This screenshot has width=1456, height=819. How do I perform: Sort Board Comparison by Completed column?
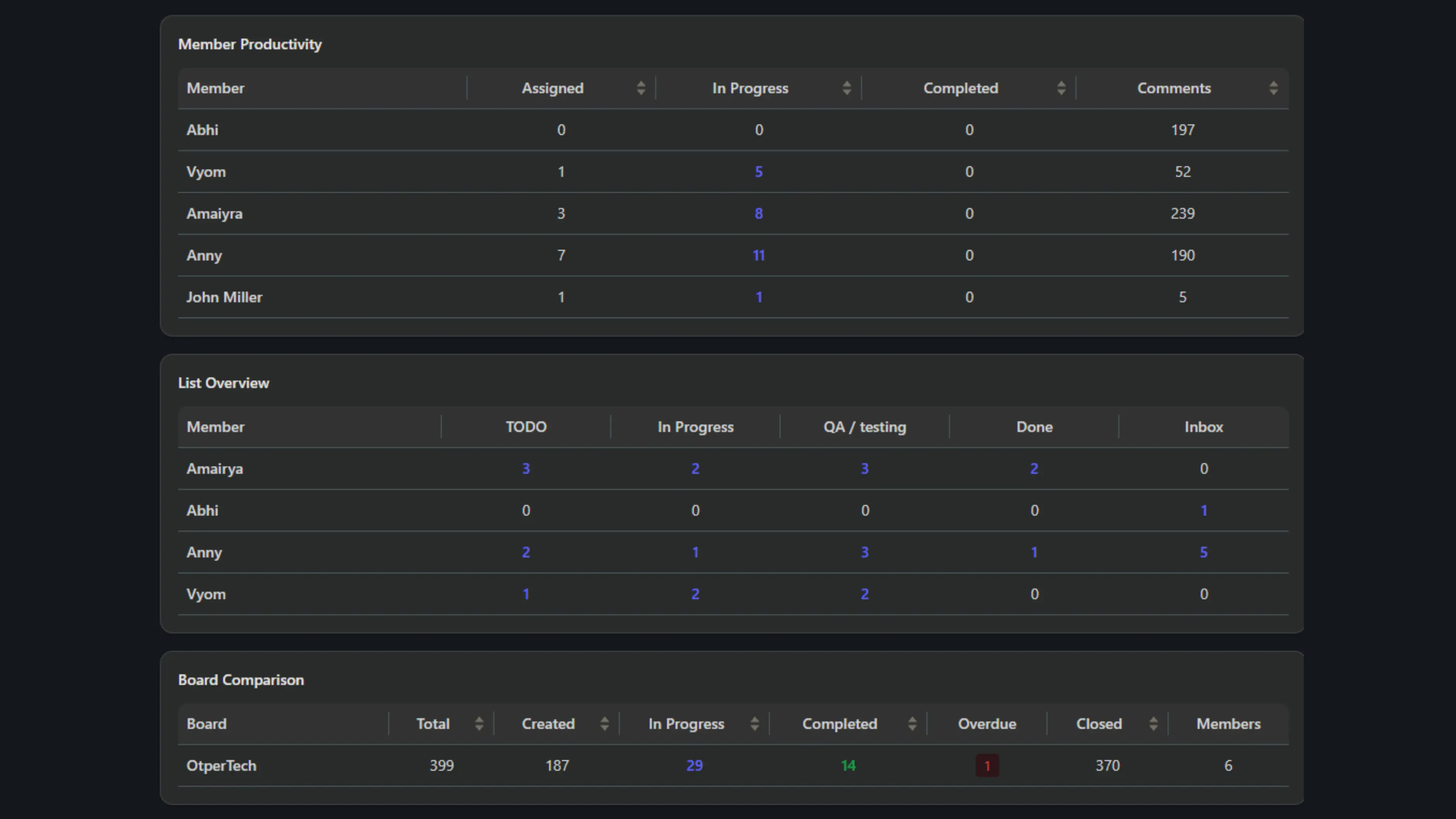(x=912, y=724)
